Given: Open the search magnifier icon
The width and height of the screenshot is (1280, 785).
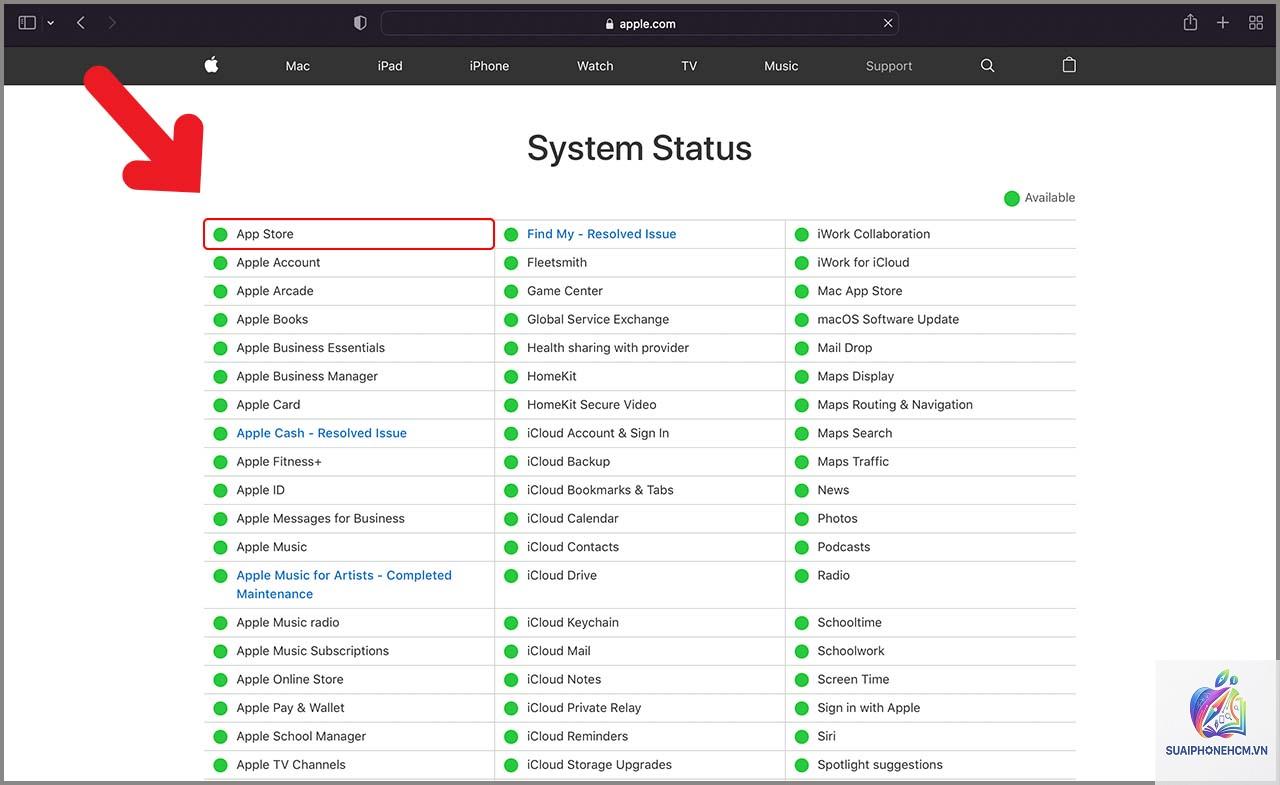Looking at the screenshot, I should tap(988, 65).
